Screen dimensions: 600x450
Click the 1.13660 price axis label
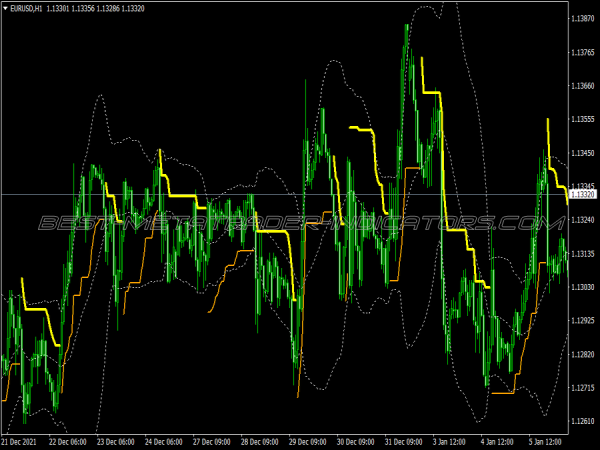[x=583, y=86]
